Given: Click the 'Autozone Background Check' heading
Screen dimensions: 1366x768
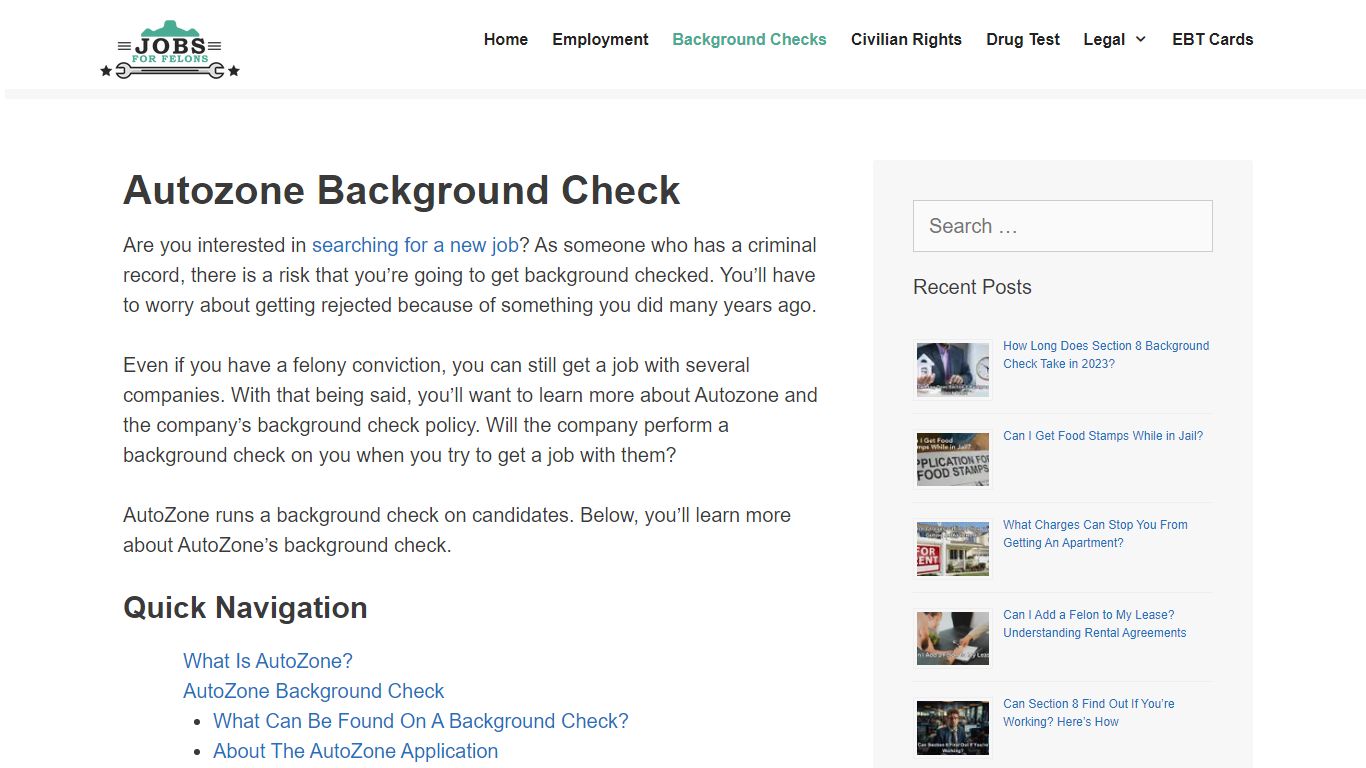Looking at the screenshot, I should pos(402,190).
